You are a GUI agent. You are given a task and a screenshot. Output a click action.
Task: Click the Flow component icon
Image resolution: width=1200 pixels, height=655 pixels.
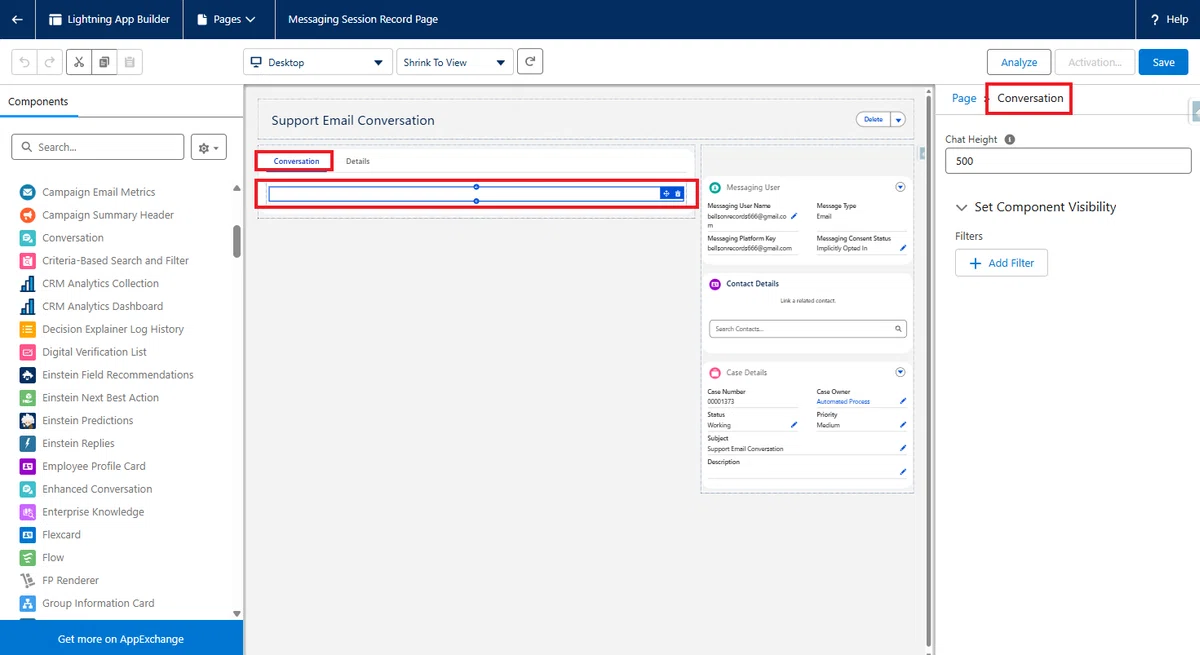(27, 557)
